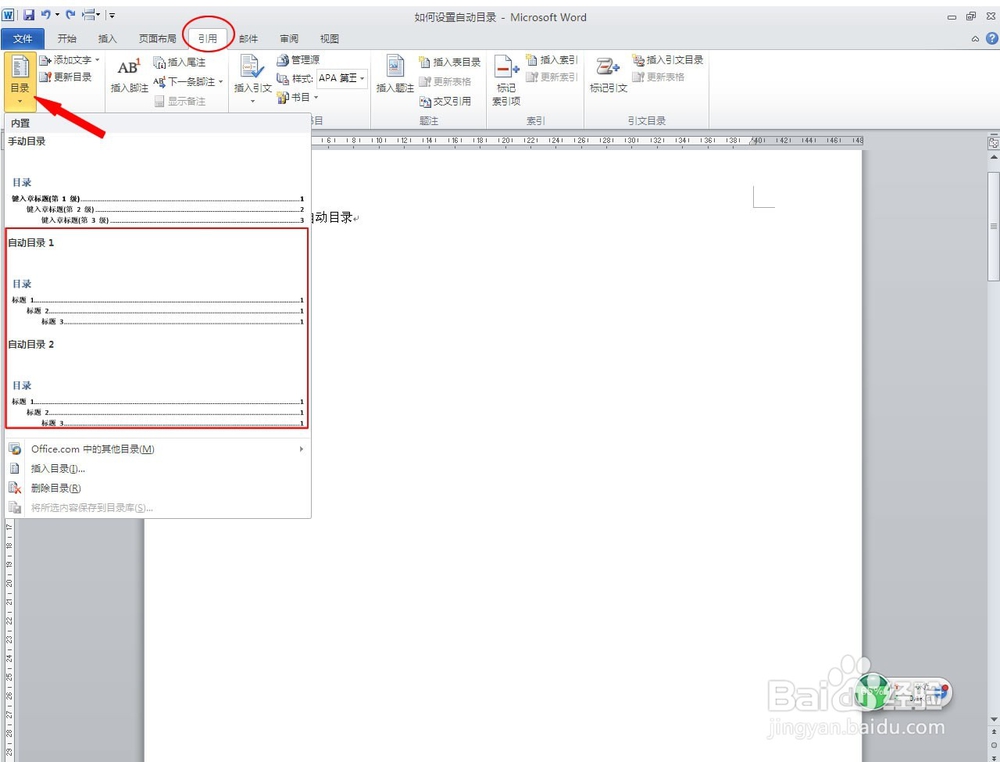
Task: Click 更新索引 update index button
Action: 552,77
